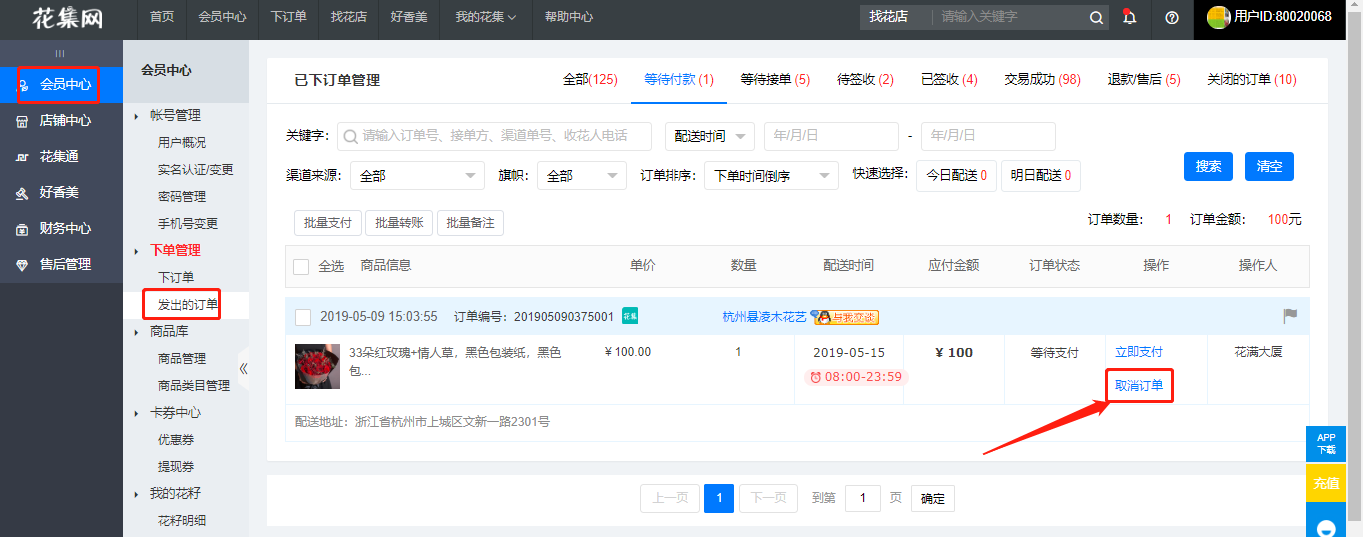Click the notification bell icon
The image size is (1363, 537).
1129,17
